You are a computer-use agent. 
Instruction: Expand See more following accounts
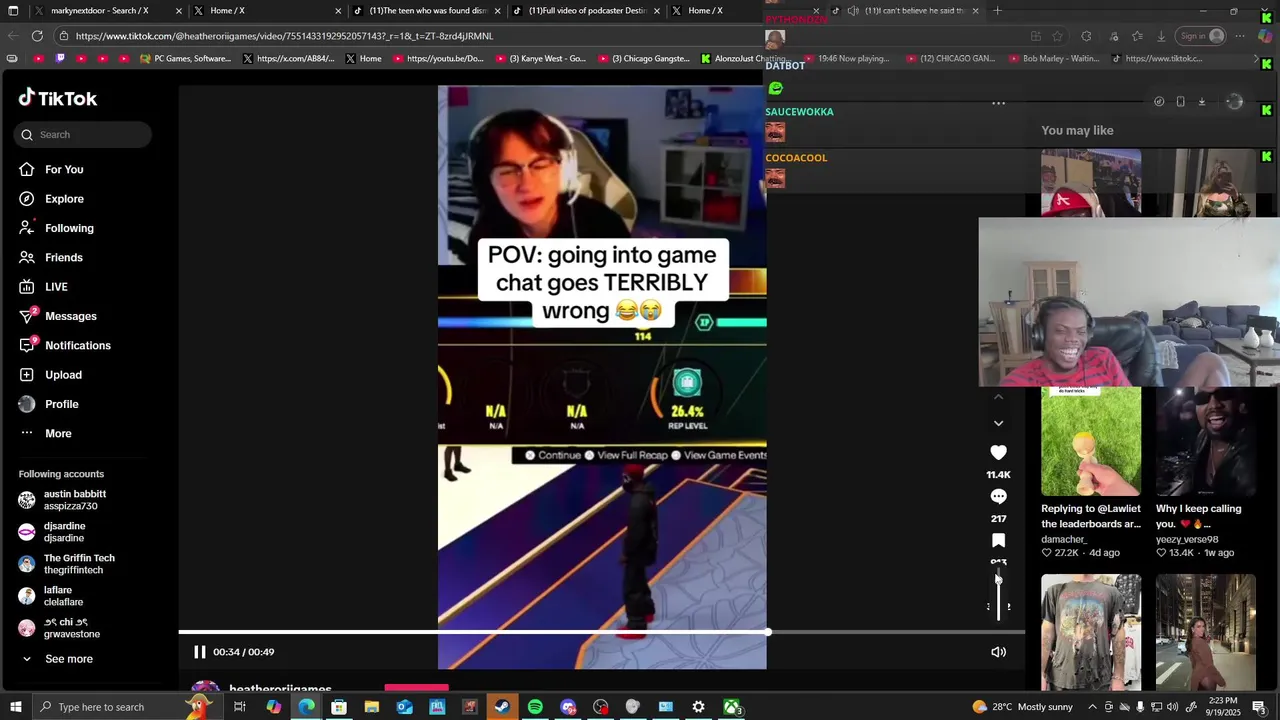click(x=57, y=659)
